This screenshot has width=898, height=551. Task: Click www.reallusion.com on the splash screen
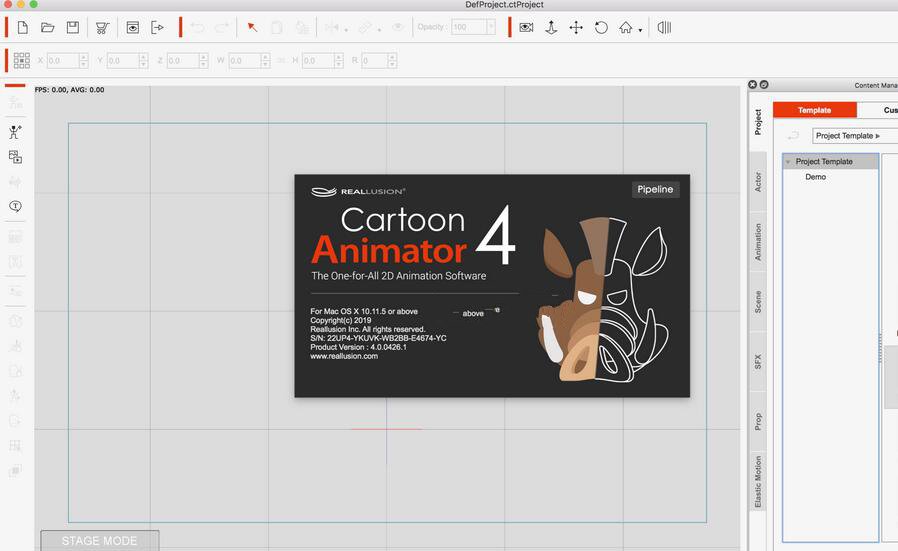344,356
